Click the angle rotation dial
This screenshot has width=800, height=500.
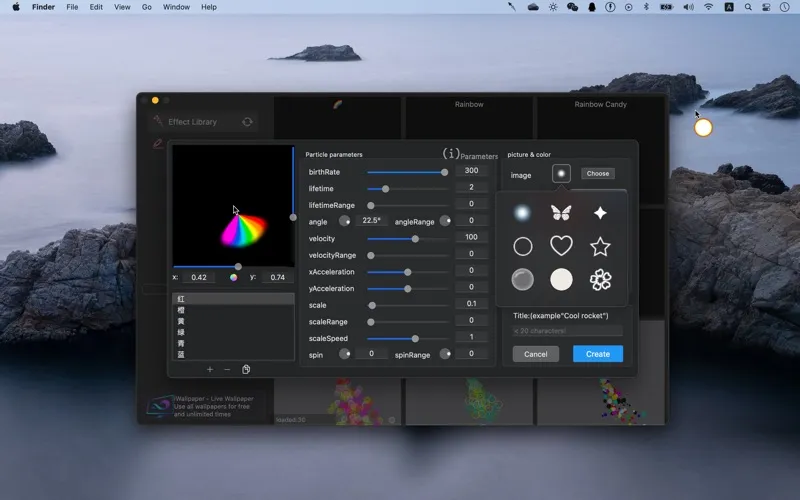[x=345, y=221]
